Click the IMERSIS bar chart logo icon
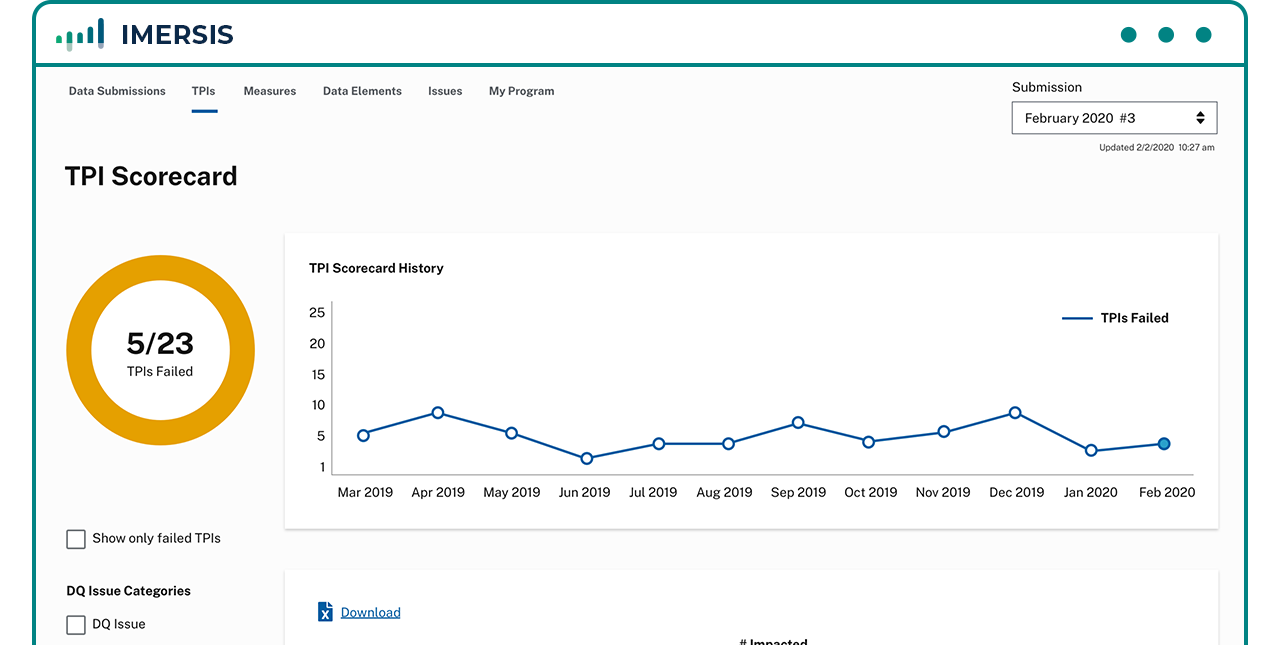This screenshot has height=645, width=1280. click(x=80, y=35)
